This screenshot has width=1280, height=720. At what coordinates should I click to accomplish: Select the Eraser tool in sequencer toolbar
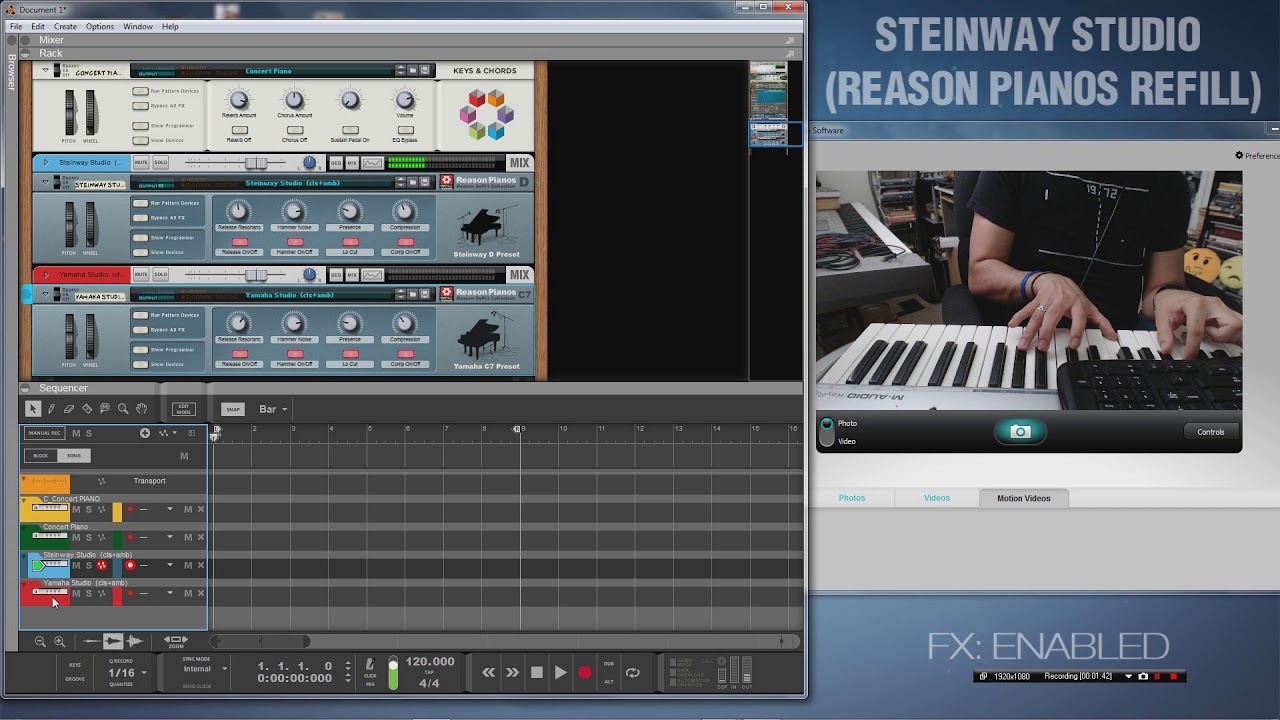tap(69, 408)
